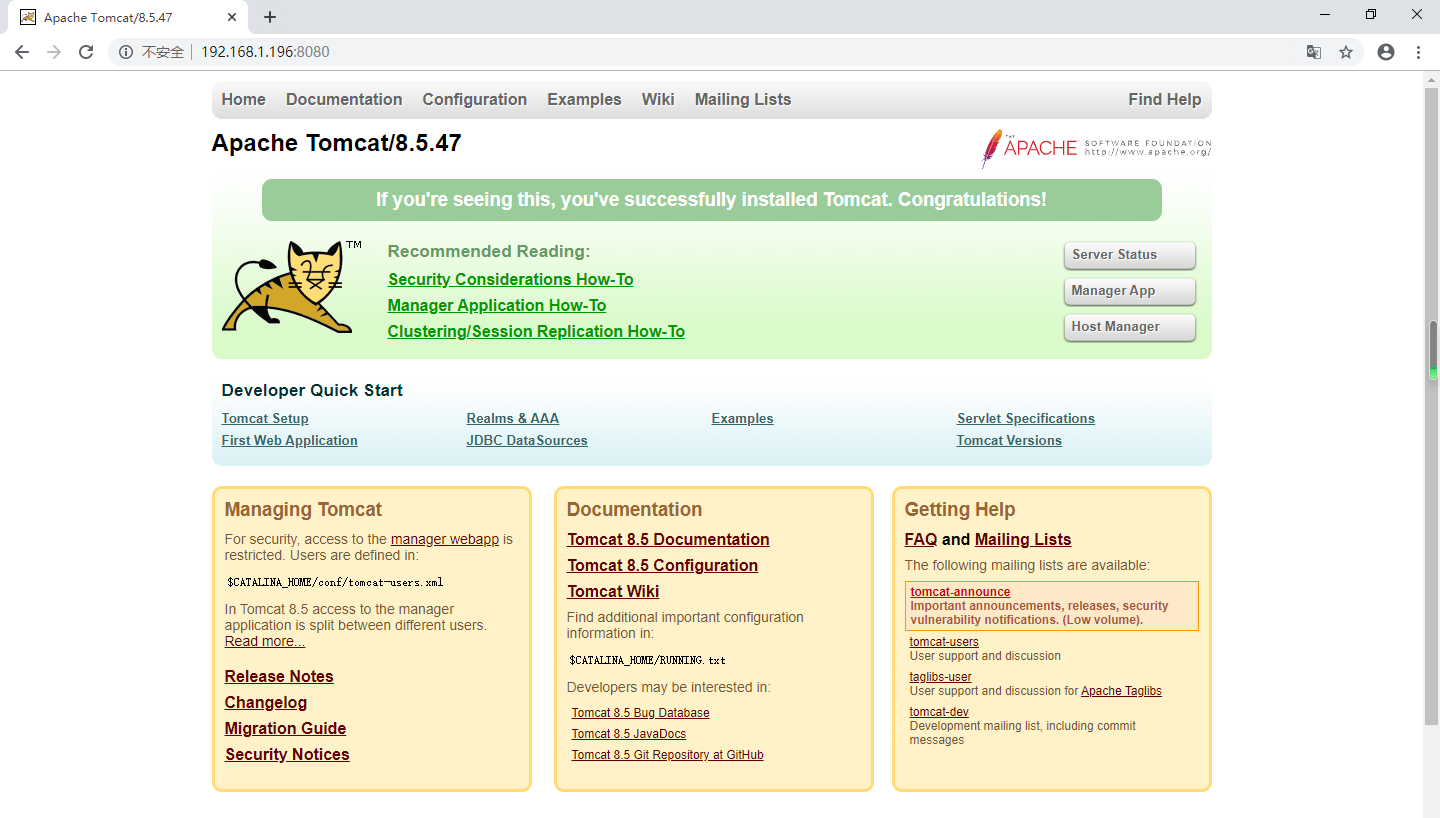The image size is (1440, 818).
Task: Click the $CATALINA_HOME/RUNNING.txt path text
Action: (648, 660)
